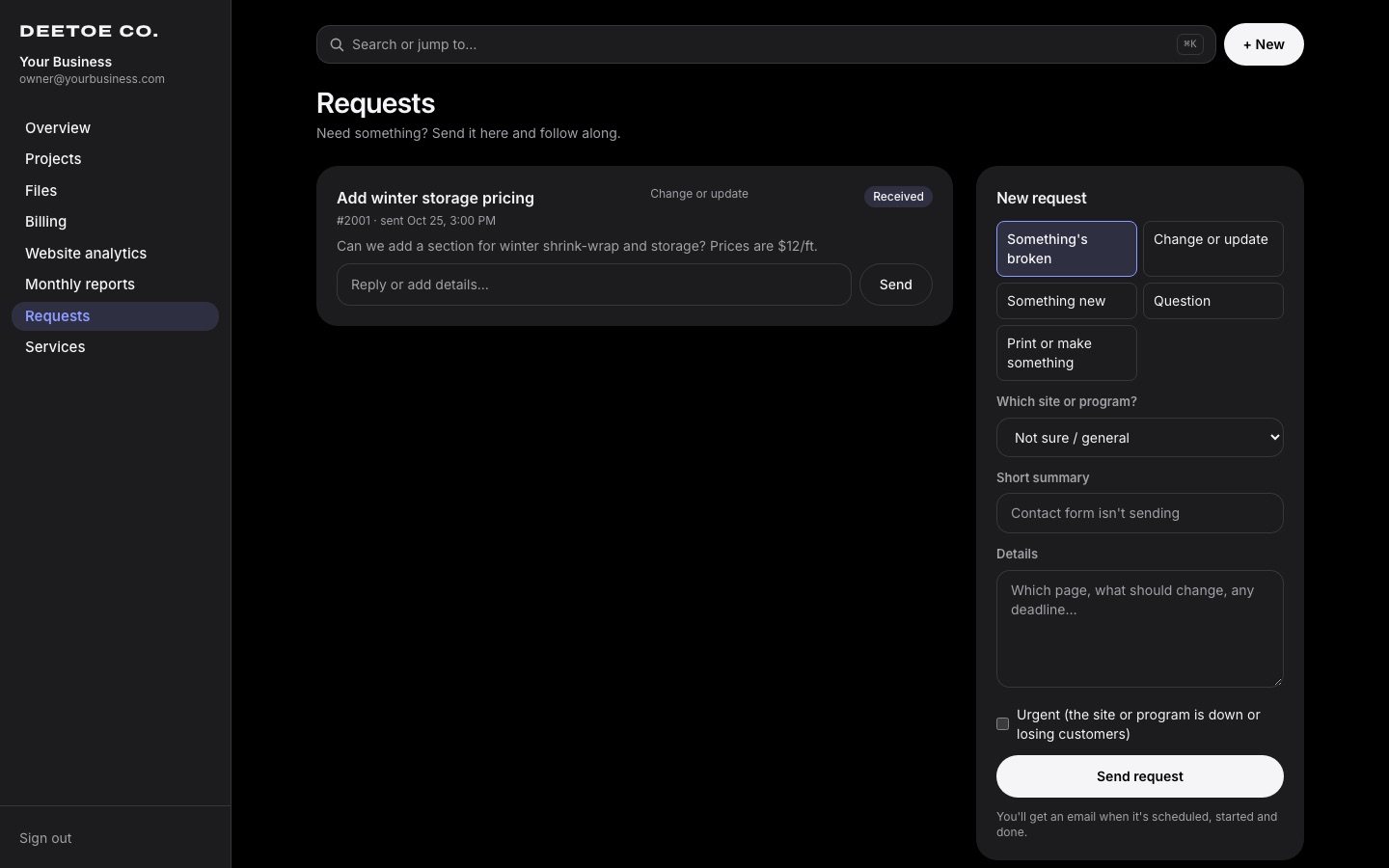Open the "Which site or program" dropdown

(x=1139, y=438)
